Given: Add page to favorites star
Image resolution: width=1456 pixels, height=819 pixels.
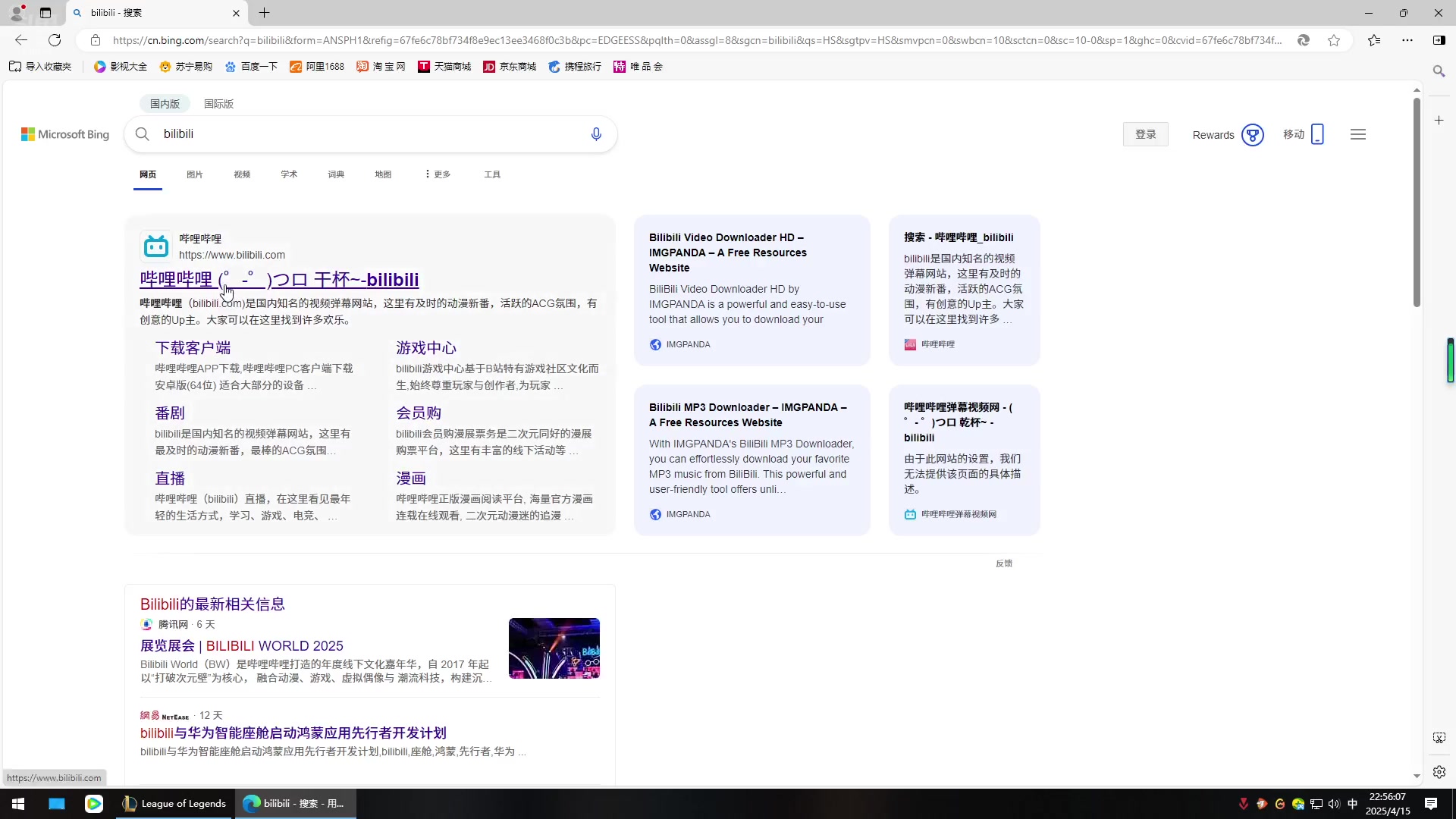Looking at the screenshot, I should (1334, 40).
